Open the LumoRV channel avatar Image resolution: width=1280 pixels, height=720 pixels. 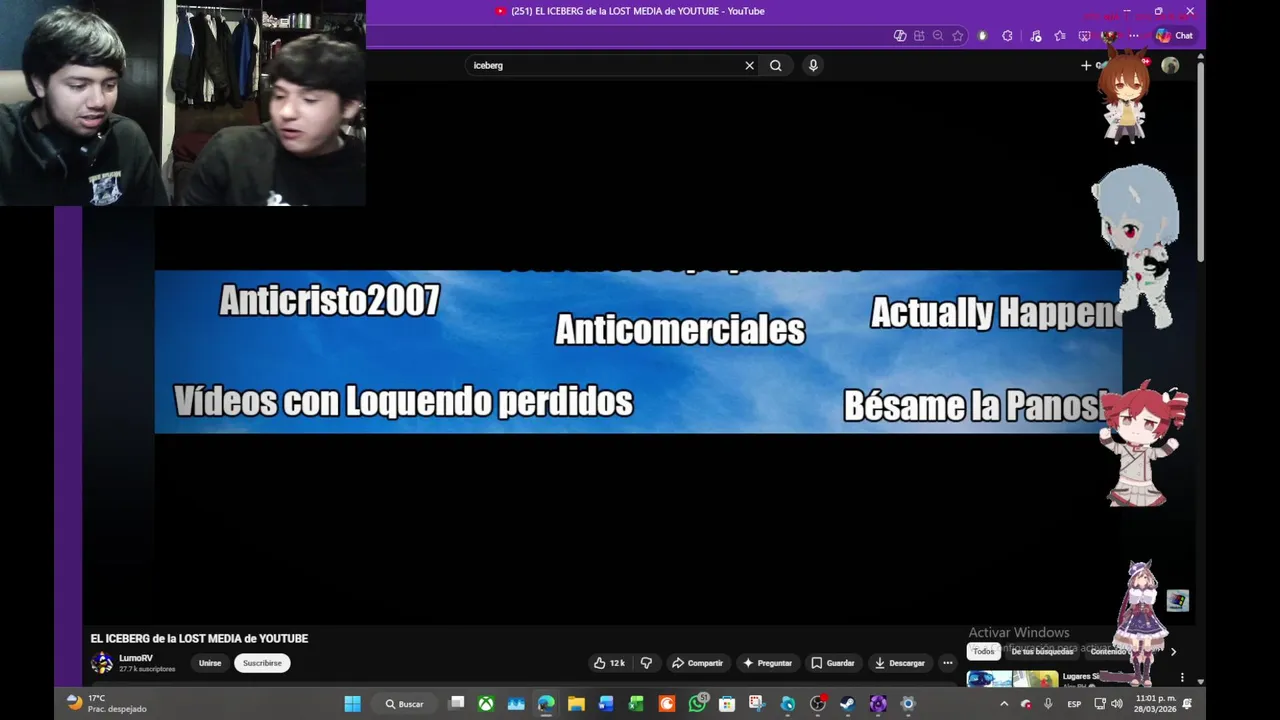tap(102, 663)
